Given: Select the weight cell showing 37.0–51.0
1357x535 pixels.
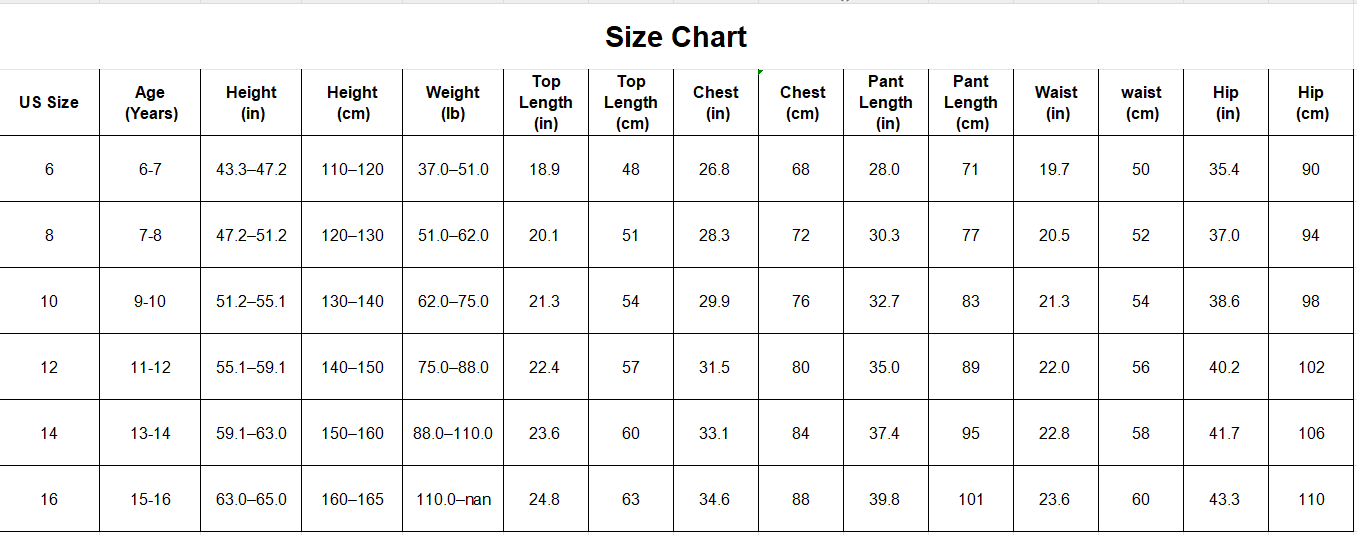Looking at the screenshot, I should [x=453, y=169].
